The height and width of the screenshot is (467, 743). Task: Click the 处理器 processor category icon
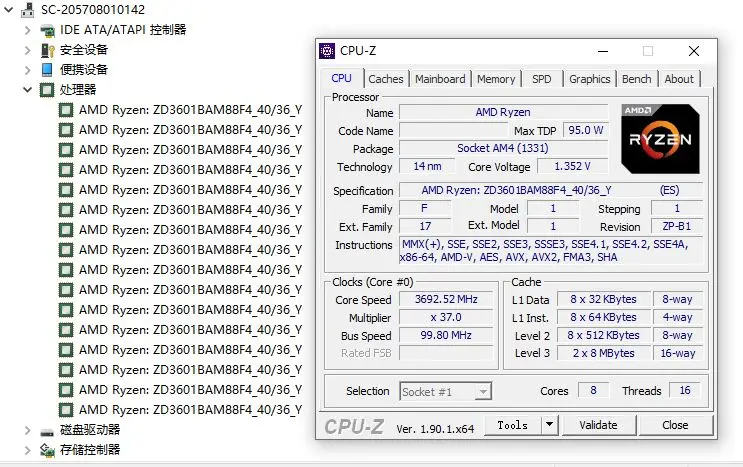[x=47, y=90]
